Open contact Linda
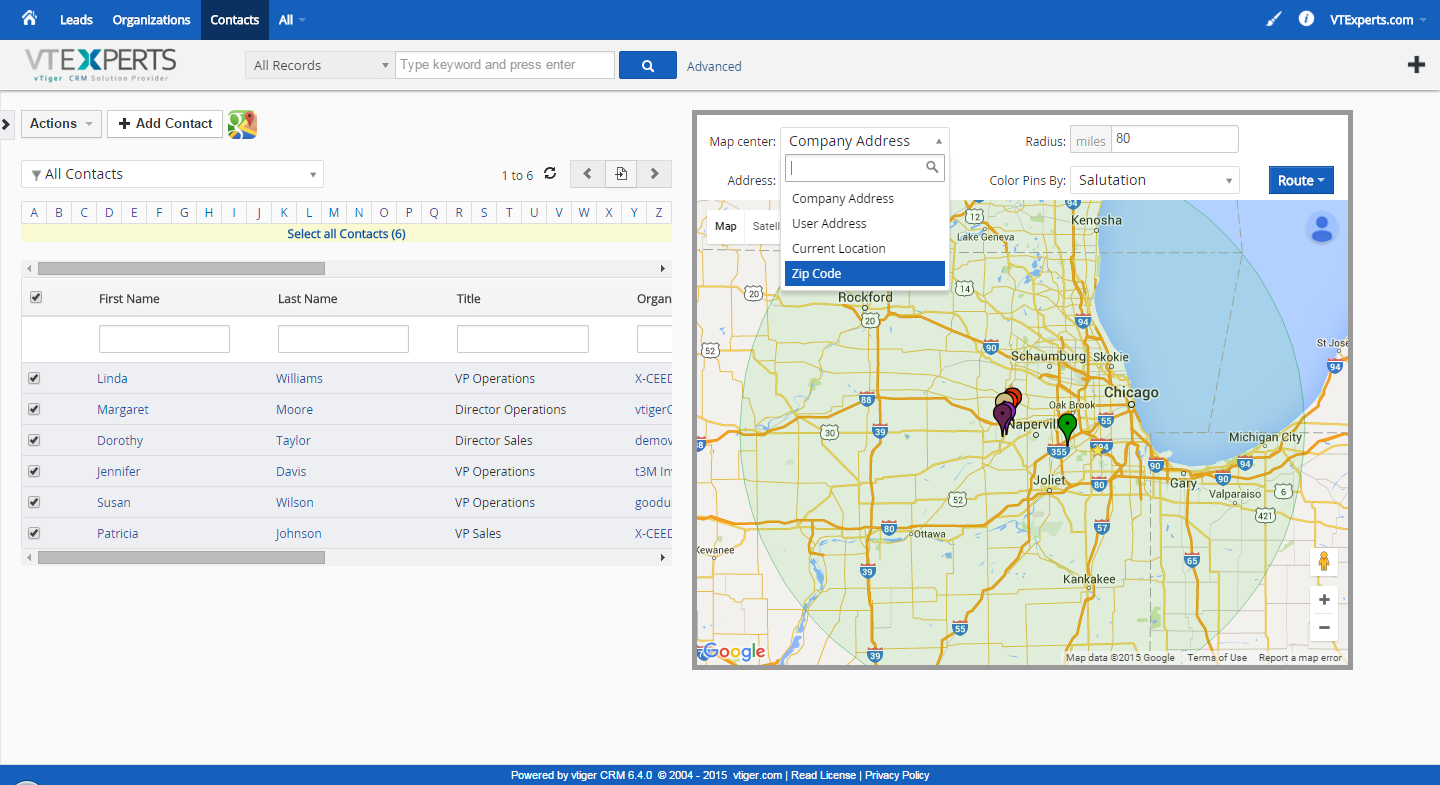The width and height of the screenshot is (1440, 785). tap(112, 379)
